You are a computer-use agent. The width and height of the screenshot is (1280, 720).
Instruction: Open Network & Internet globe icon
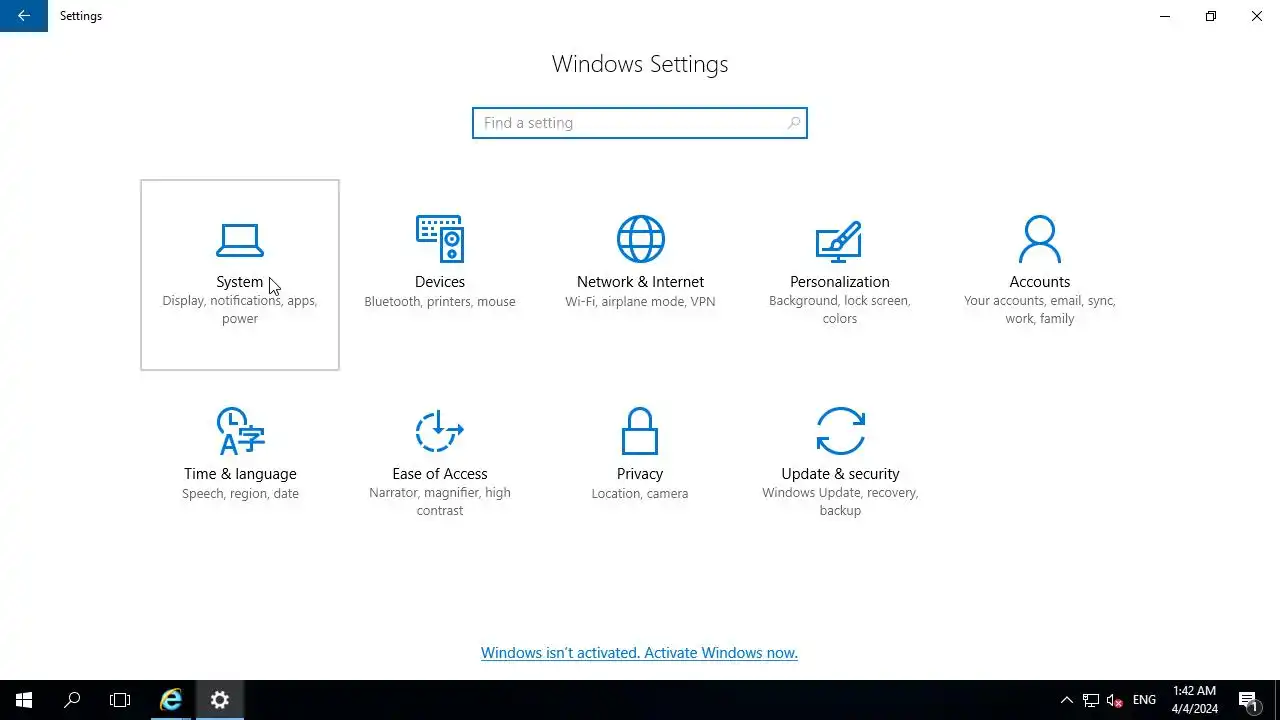(640, 239)
